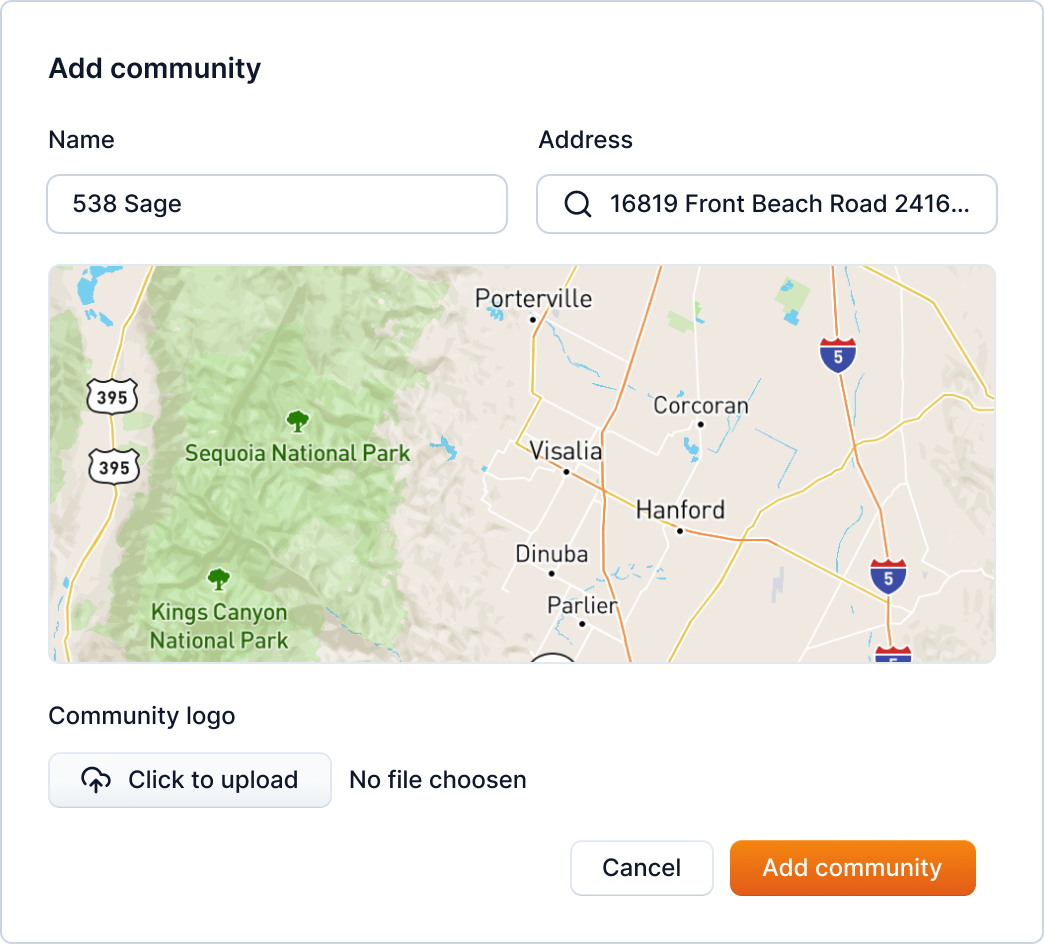Click the Hanford city label on map
Viewport: 1044px width, 944px height.
coord(680,510)
